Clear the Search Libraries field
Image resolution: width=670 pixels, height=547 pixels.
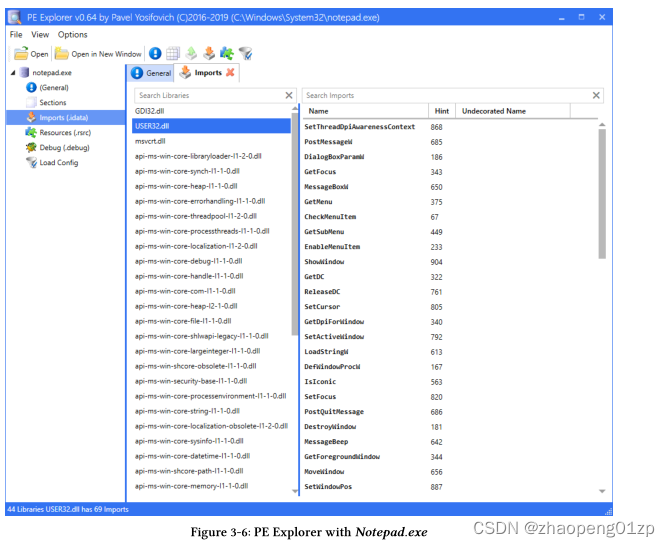(289, 95)
